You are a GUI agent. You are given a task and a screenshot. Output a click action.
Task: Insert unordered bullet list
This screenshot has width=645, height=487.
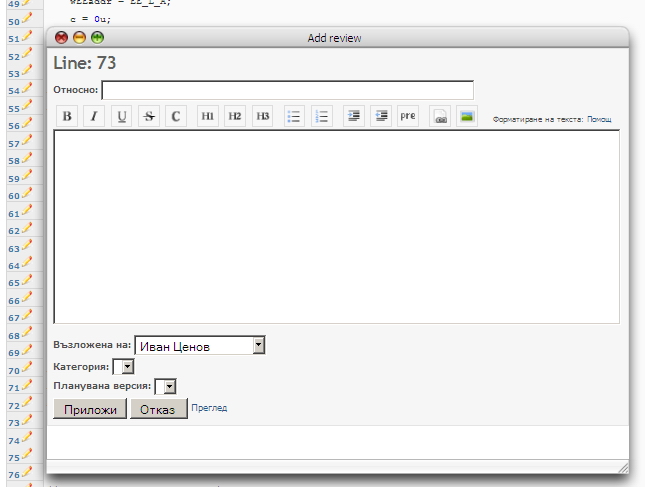click(x=294, y=116)
